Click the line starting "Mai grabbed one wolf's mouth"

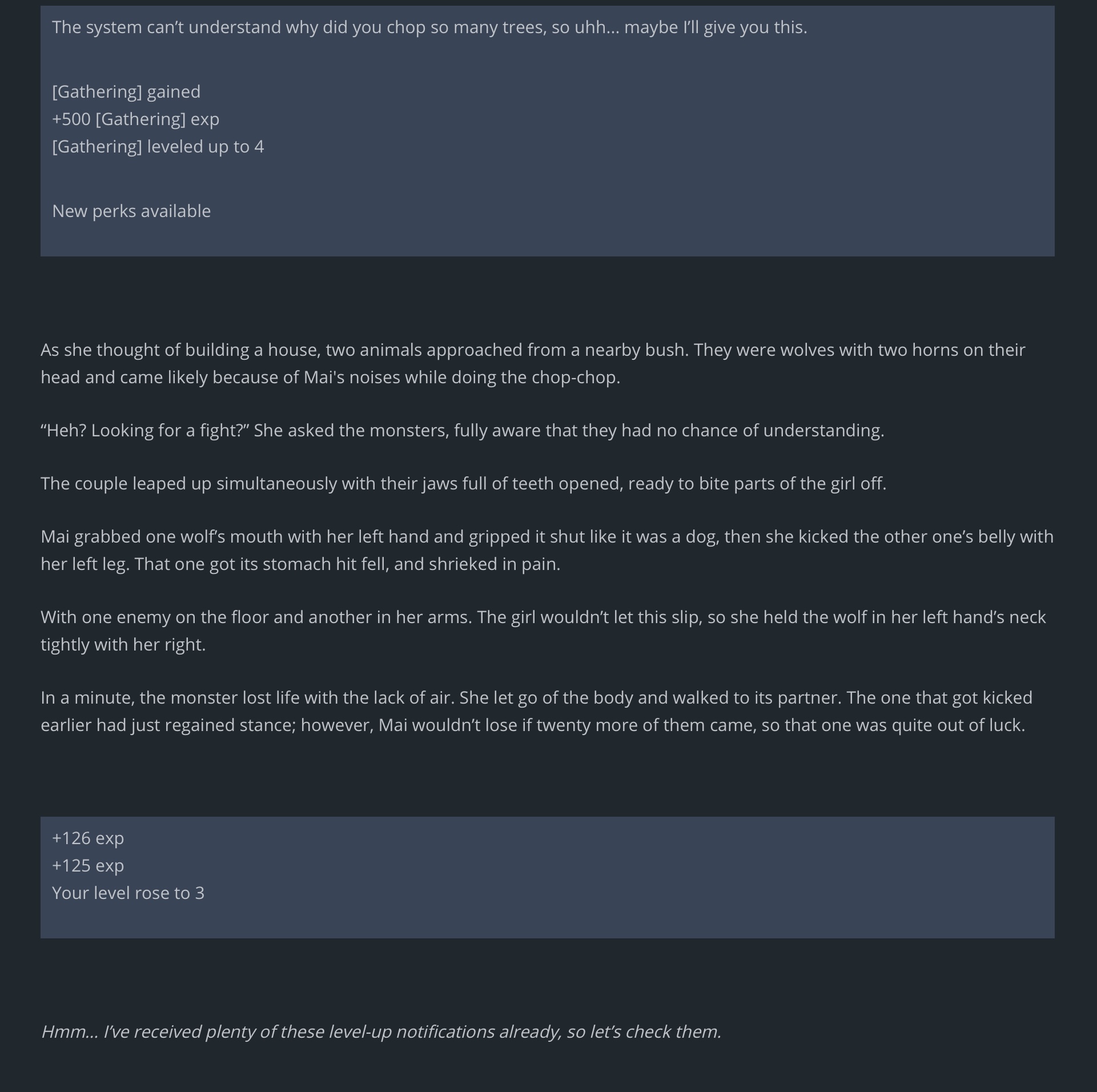547,536
